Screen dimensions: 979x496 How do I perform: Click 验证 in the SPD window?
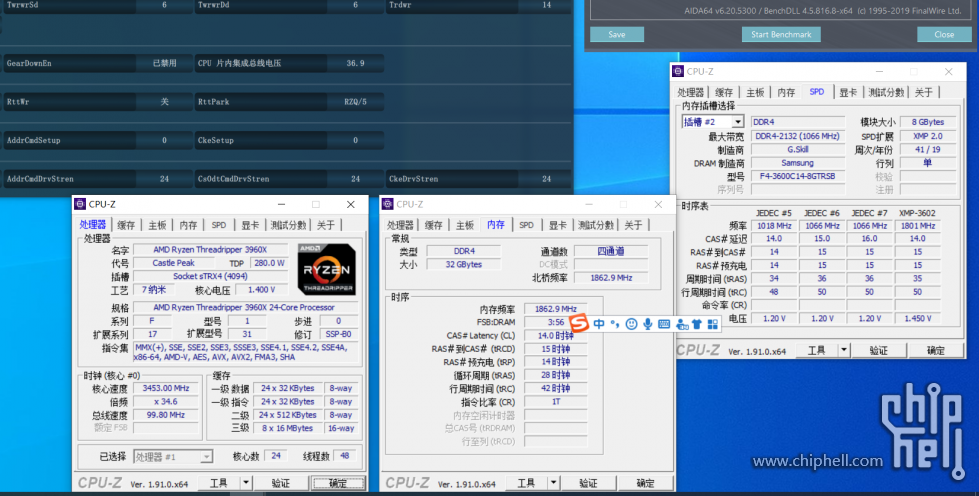tap(878, 350)
